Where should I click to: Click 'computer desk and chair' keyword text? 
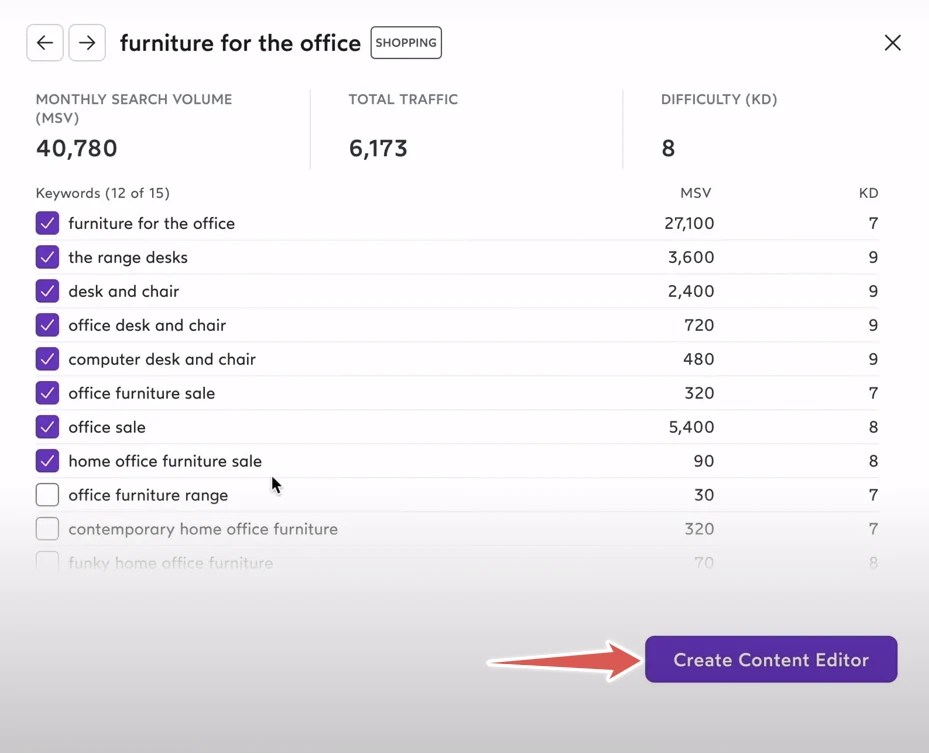(x=162, y=359)
